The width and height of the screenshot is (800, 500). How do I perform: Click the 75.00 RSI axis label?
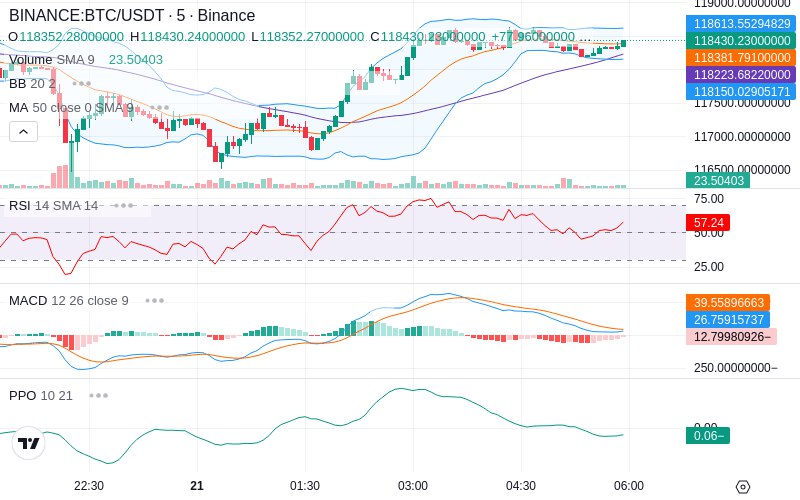(709, 199)
